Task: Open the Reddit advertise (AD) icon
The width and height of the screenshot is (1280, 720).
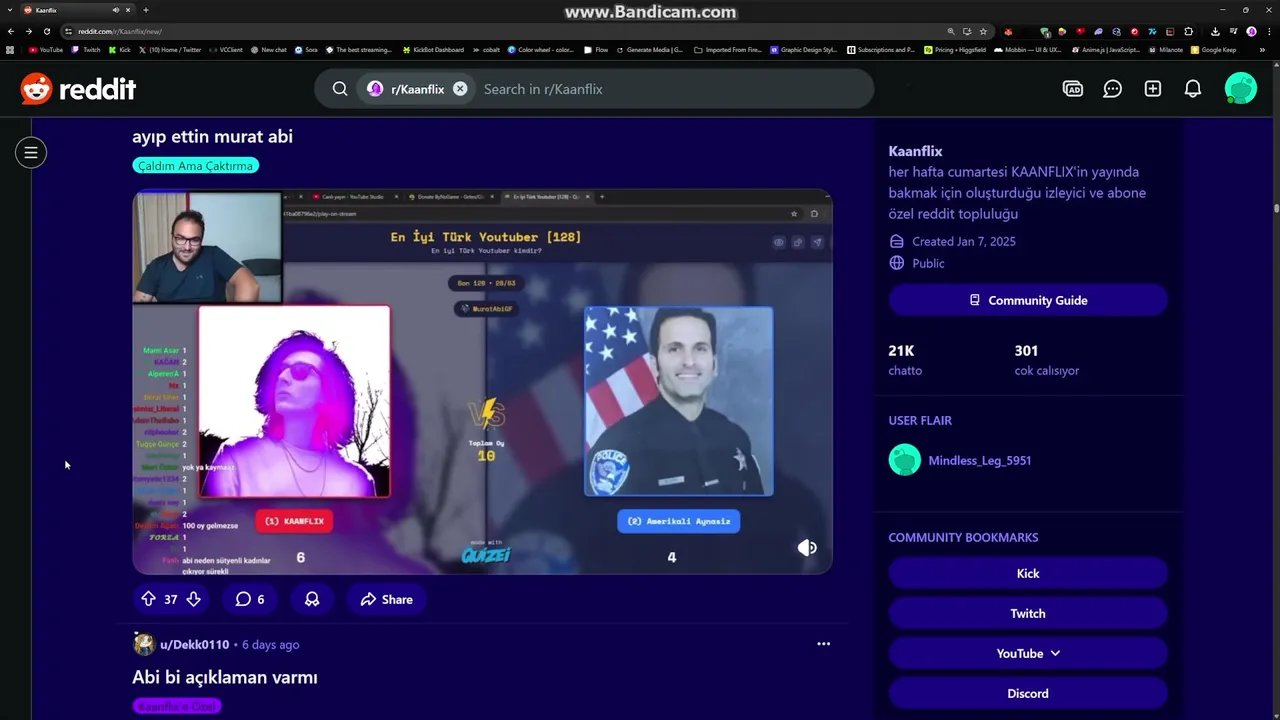Action: pos(1073,89)
